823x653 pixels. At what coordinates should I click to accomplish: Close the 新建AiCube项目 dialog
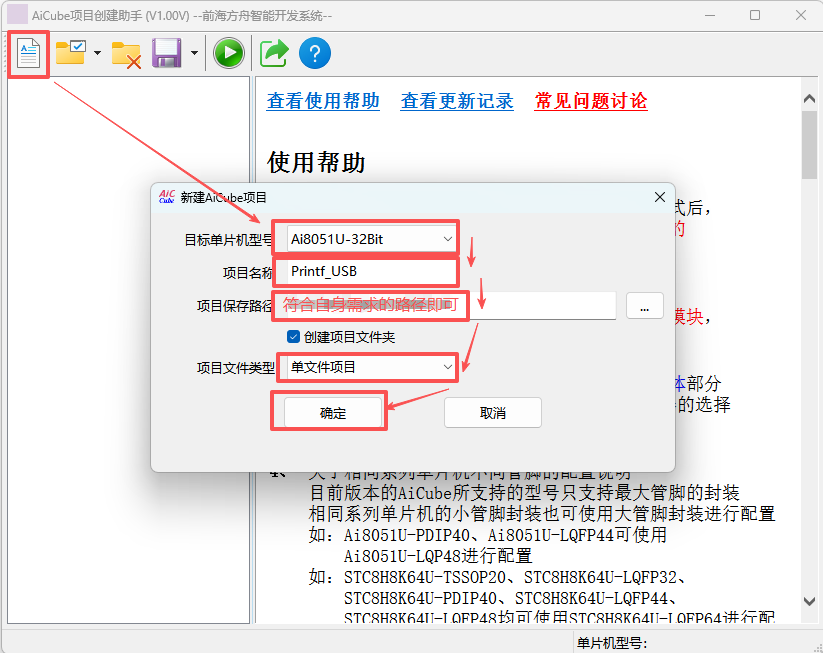click(x=660, y=197)
